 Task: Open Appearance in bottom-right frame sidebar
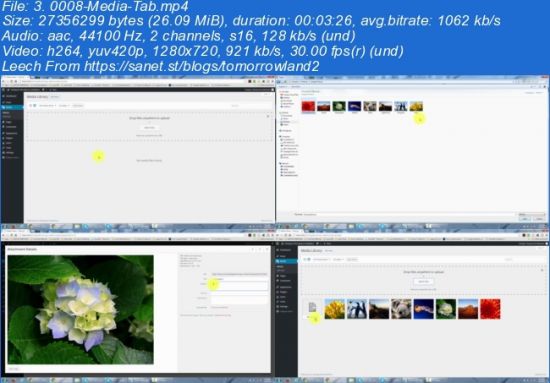286,287
